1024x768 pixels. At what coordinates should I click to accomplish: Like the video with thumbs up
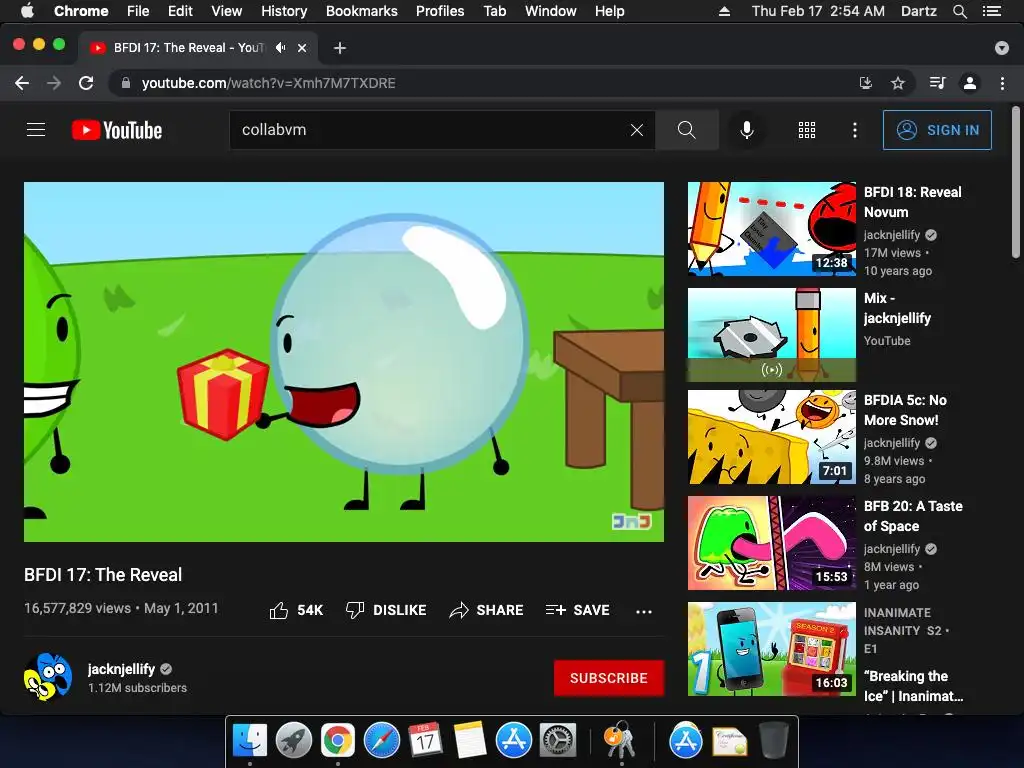[279, 610]
